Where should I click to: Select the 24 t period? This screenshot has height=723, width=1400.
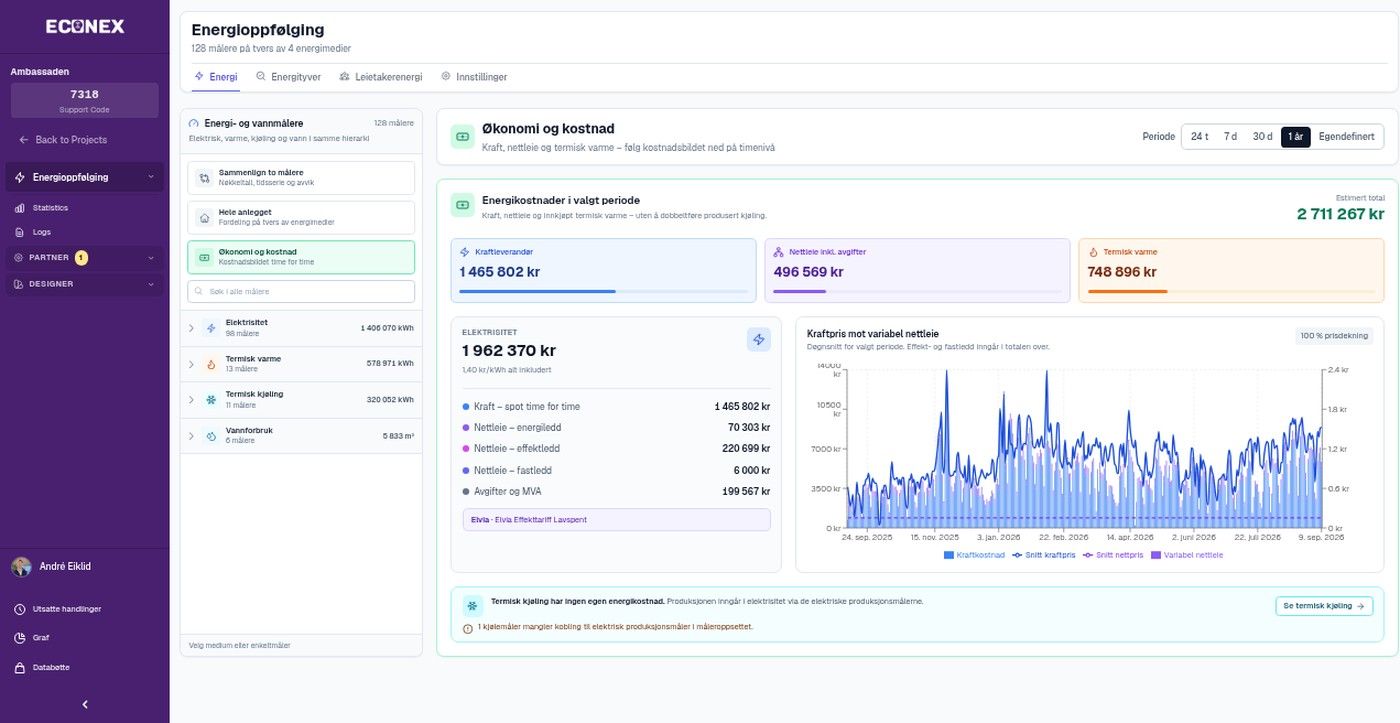(1199, 137)
